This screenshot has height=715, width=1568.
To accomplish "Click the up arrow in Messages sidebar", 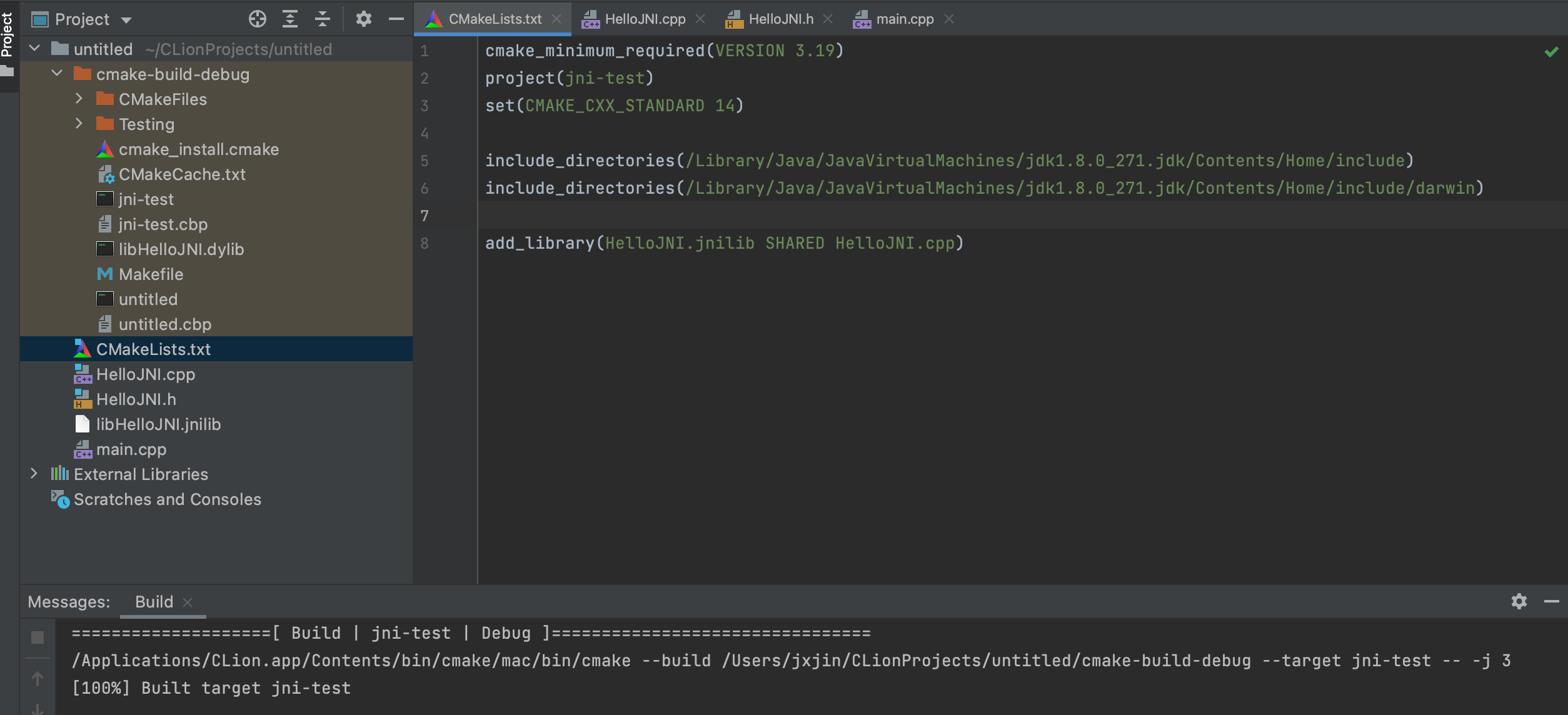I will [38, 678].
